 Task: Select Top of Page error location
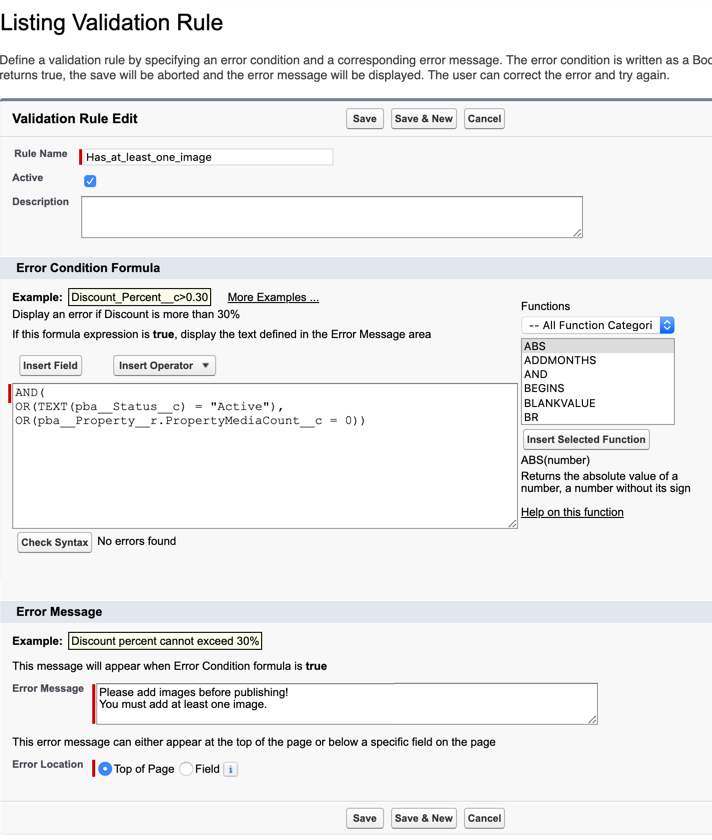(105, 769)
